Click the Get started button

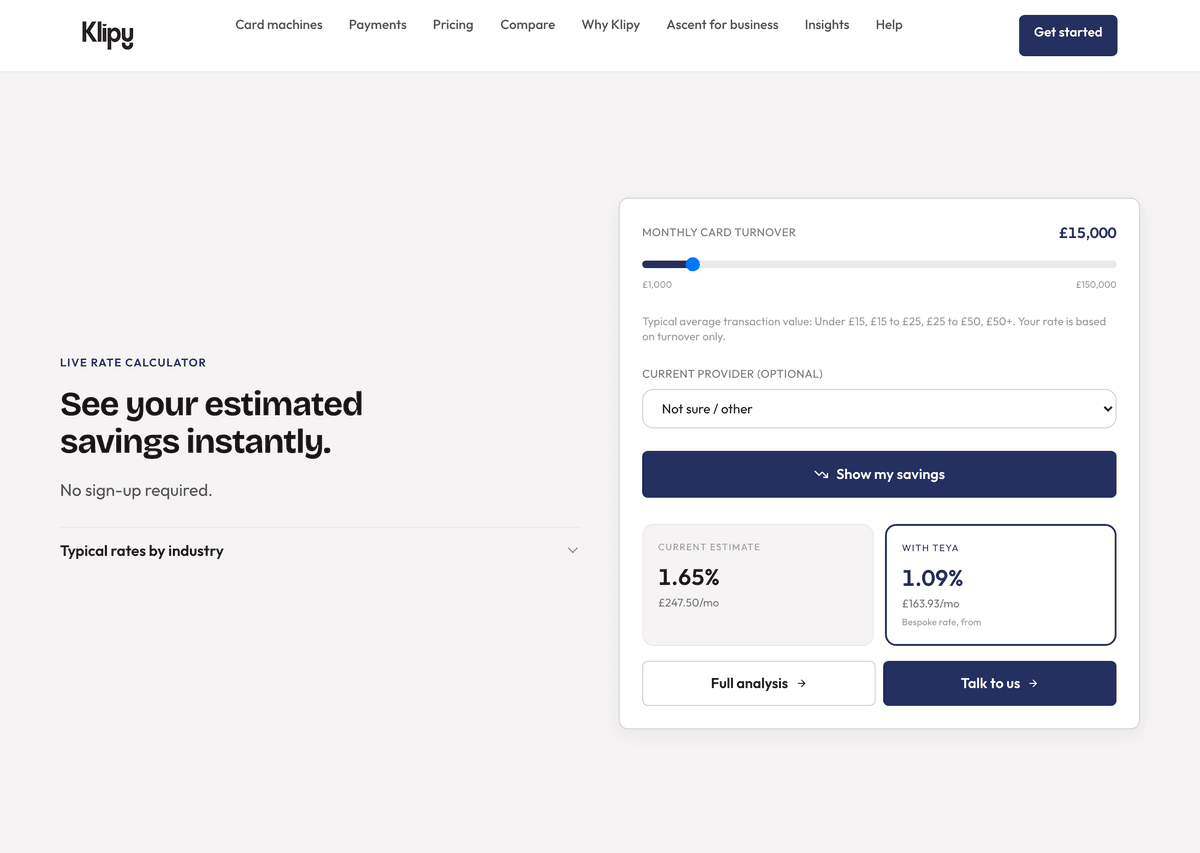pos(1068,35)
